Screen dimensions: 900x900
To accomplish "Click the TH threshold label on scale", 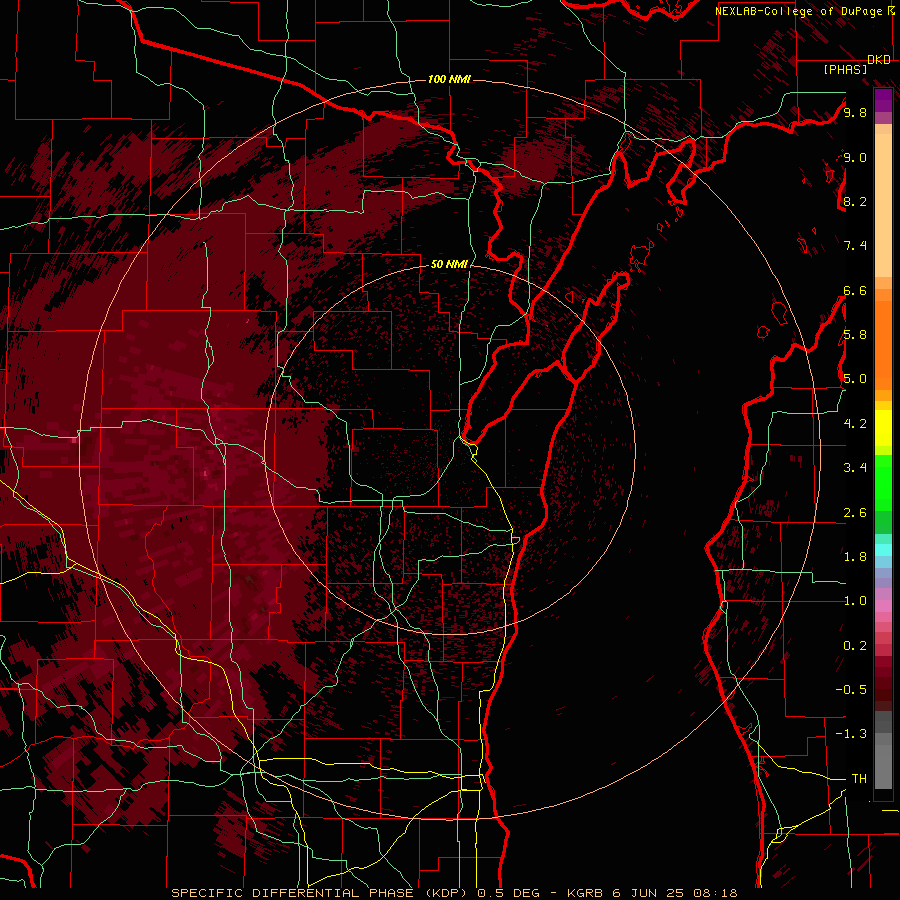I will tap(859, 779).
